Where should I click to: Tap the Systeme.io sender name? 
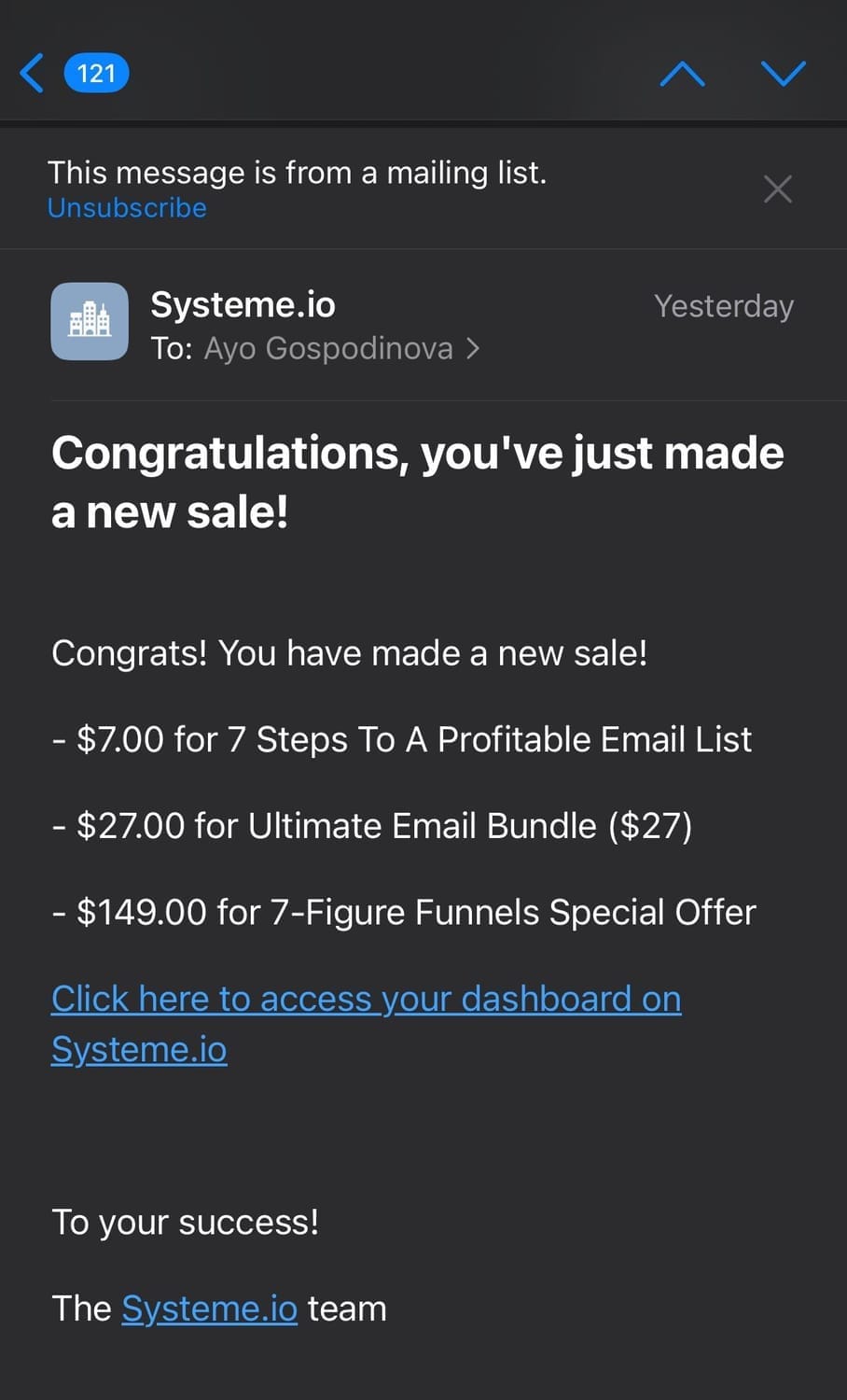point(243,304)
